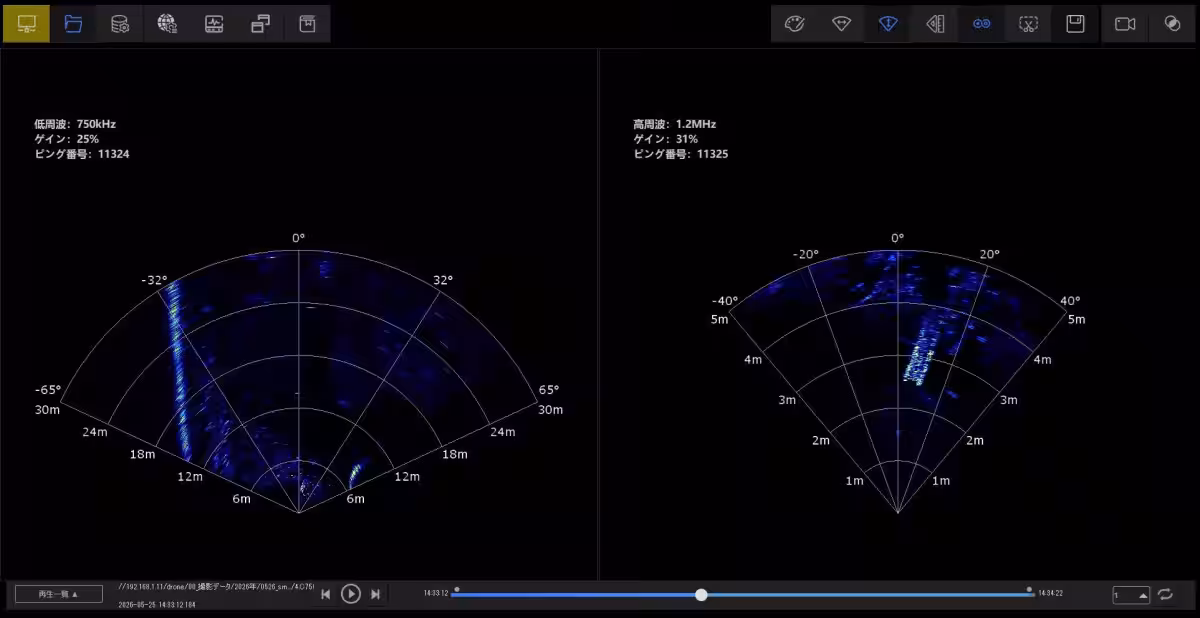
Task: Click the timeline end marker dot
Action: 1029,589
